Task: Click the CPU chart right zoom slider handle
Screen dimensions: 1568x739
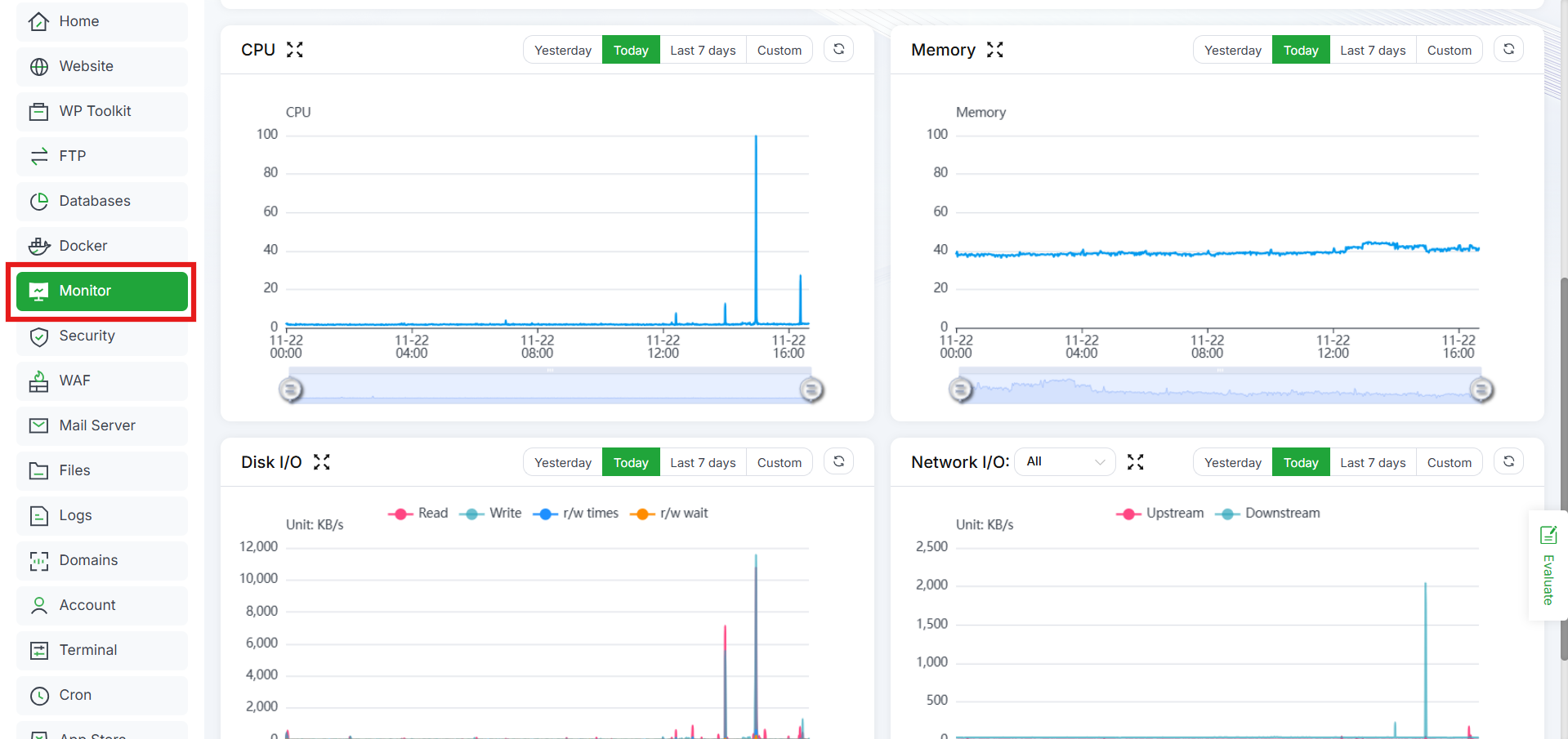Action: [x=811, y=390]
